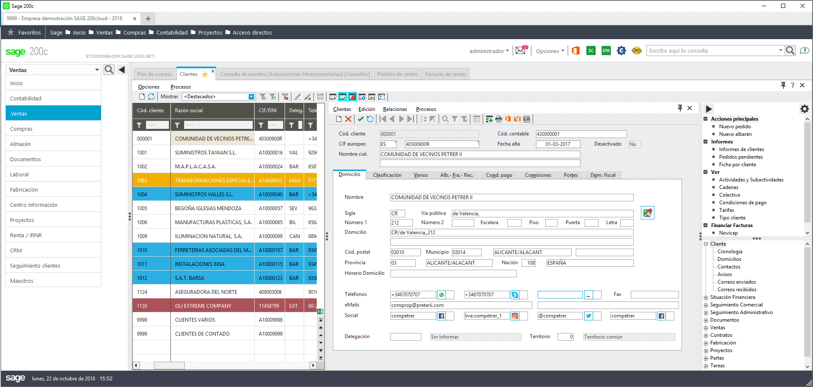This screenshot has height=387, width=813.
Task: Expand Seguimiento Comercial tree node
Action: (706, 305)
